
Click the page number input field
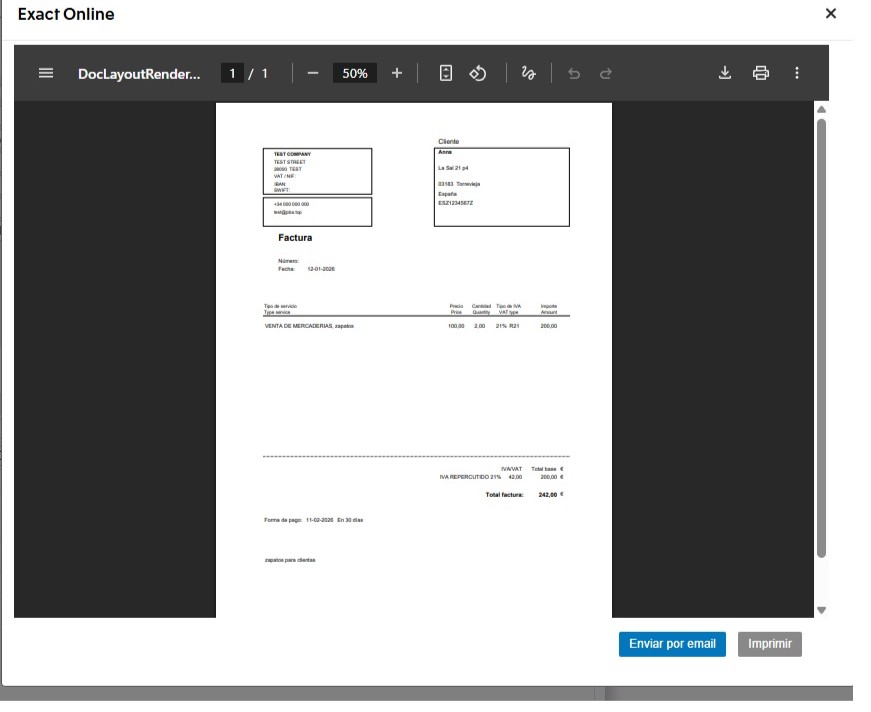coord(232,73)
